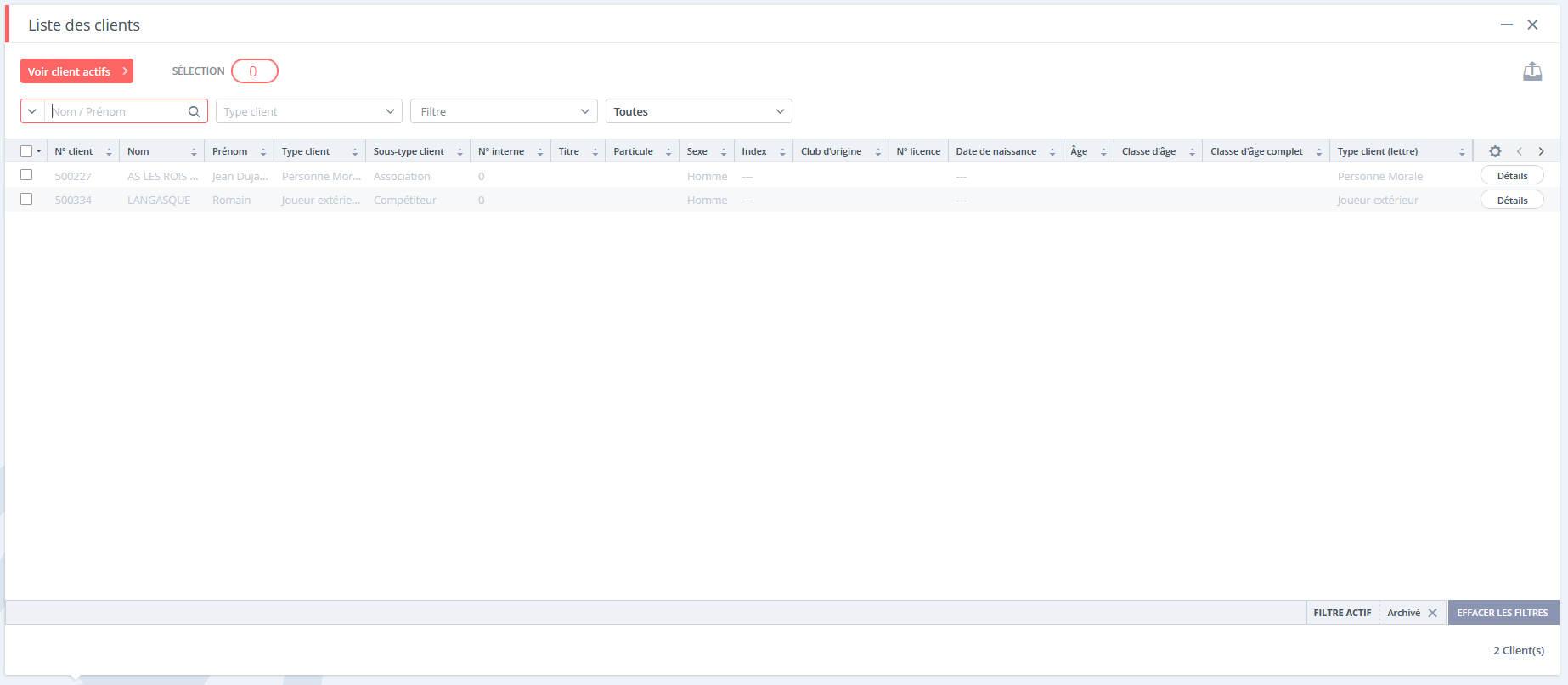Viewport: 1568px width, 685px height.
Task: Sort by Club d'origine column arrows
Action: pyautogui.click(x=878, y=152)
